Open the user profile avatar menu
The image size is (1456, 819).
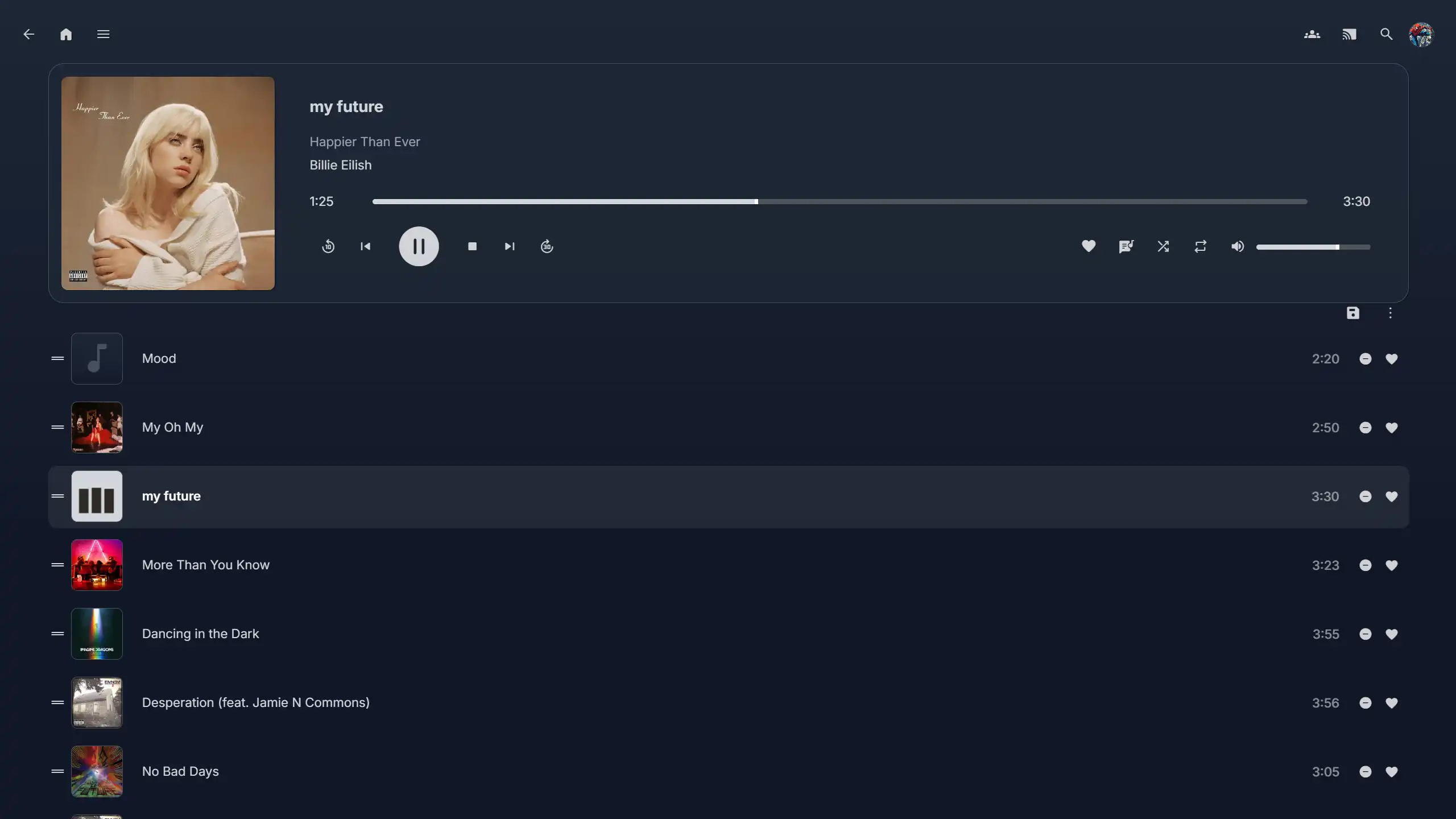coord(1421,34)
